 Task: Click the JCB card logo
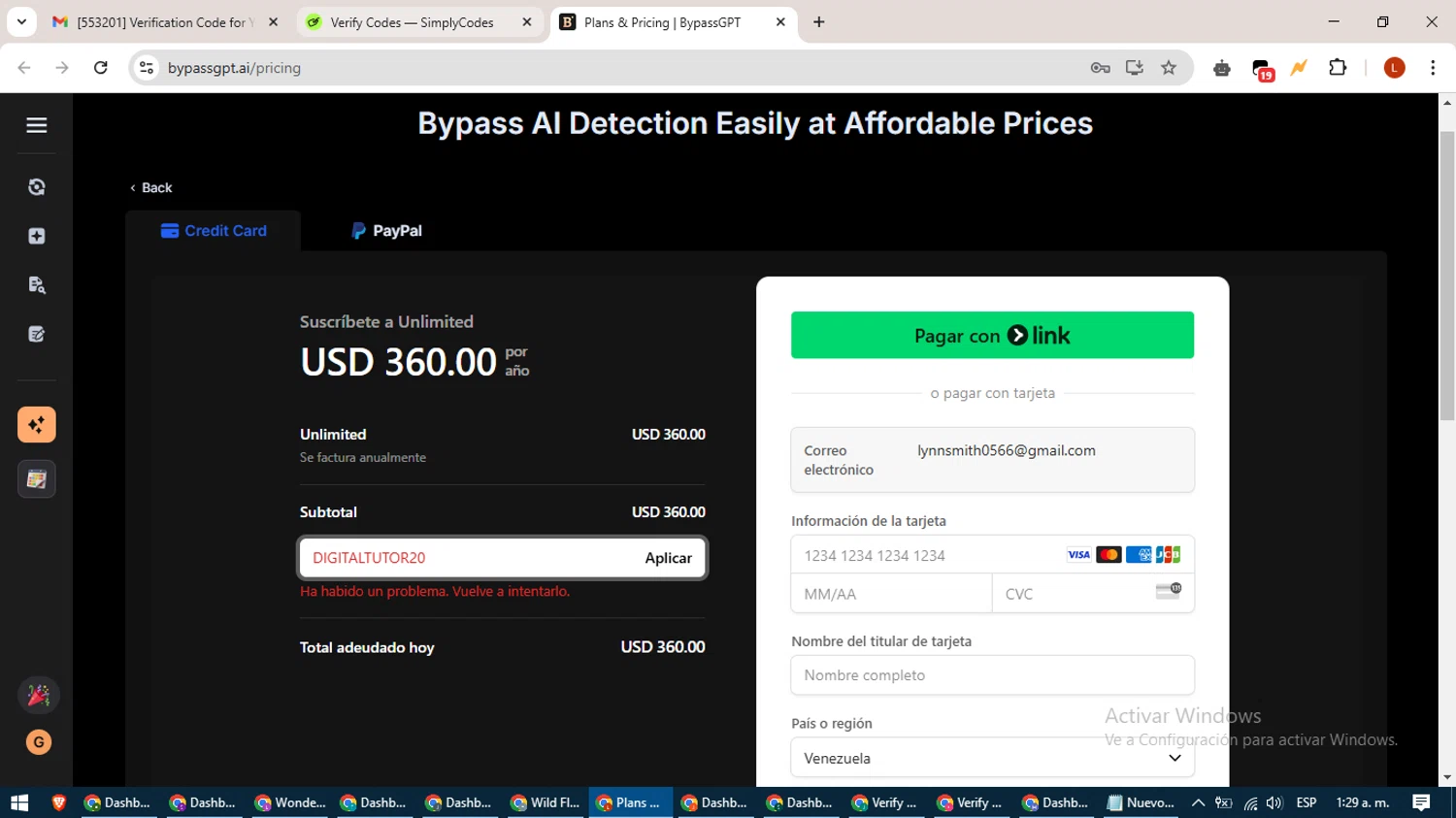1168,555
